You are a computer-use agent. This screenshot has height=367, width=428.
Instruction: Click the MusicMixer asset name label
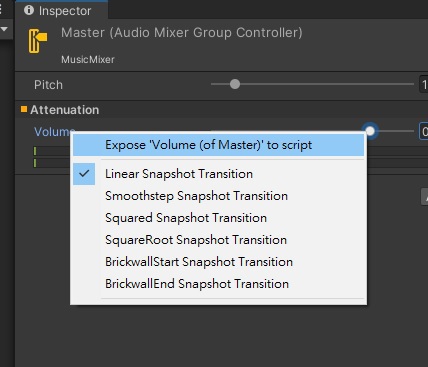point(88,59)
